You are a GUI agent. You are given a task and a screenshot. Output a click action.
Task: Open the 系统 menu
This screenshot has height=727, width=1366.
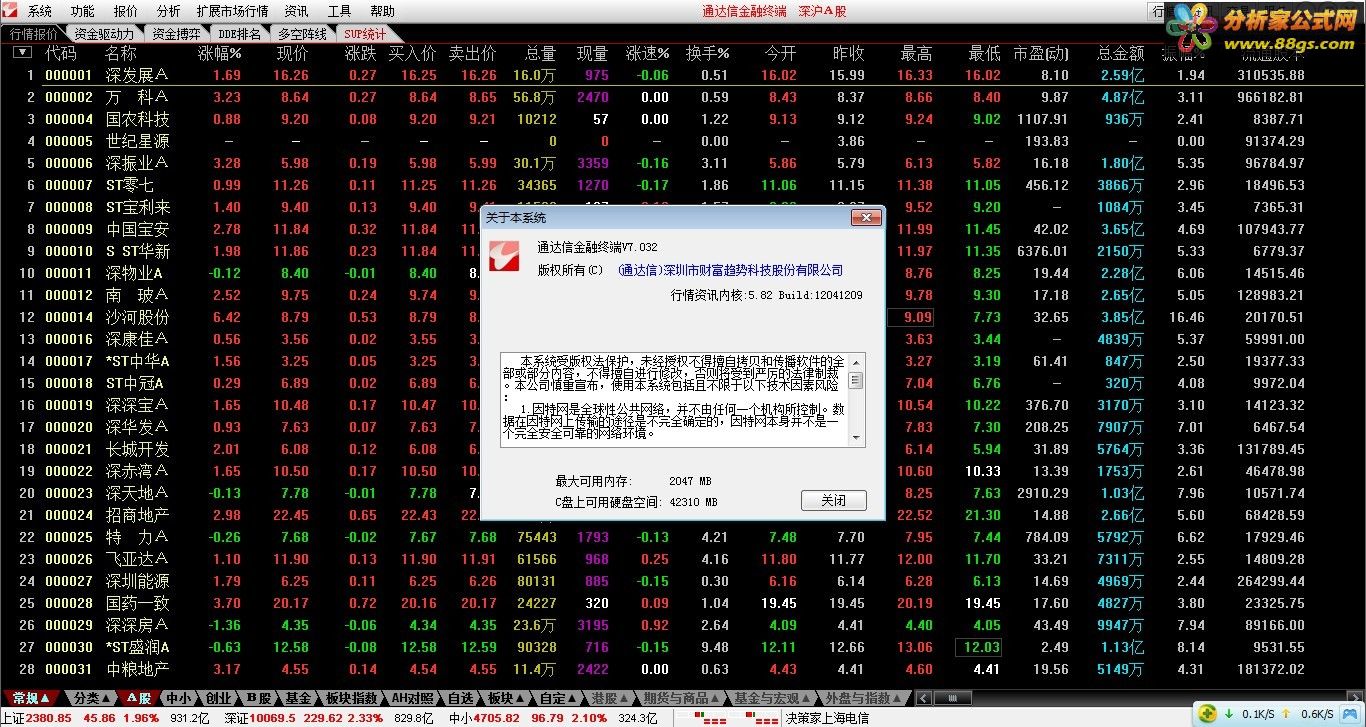point(40,11)
